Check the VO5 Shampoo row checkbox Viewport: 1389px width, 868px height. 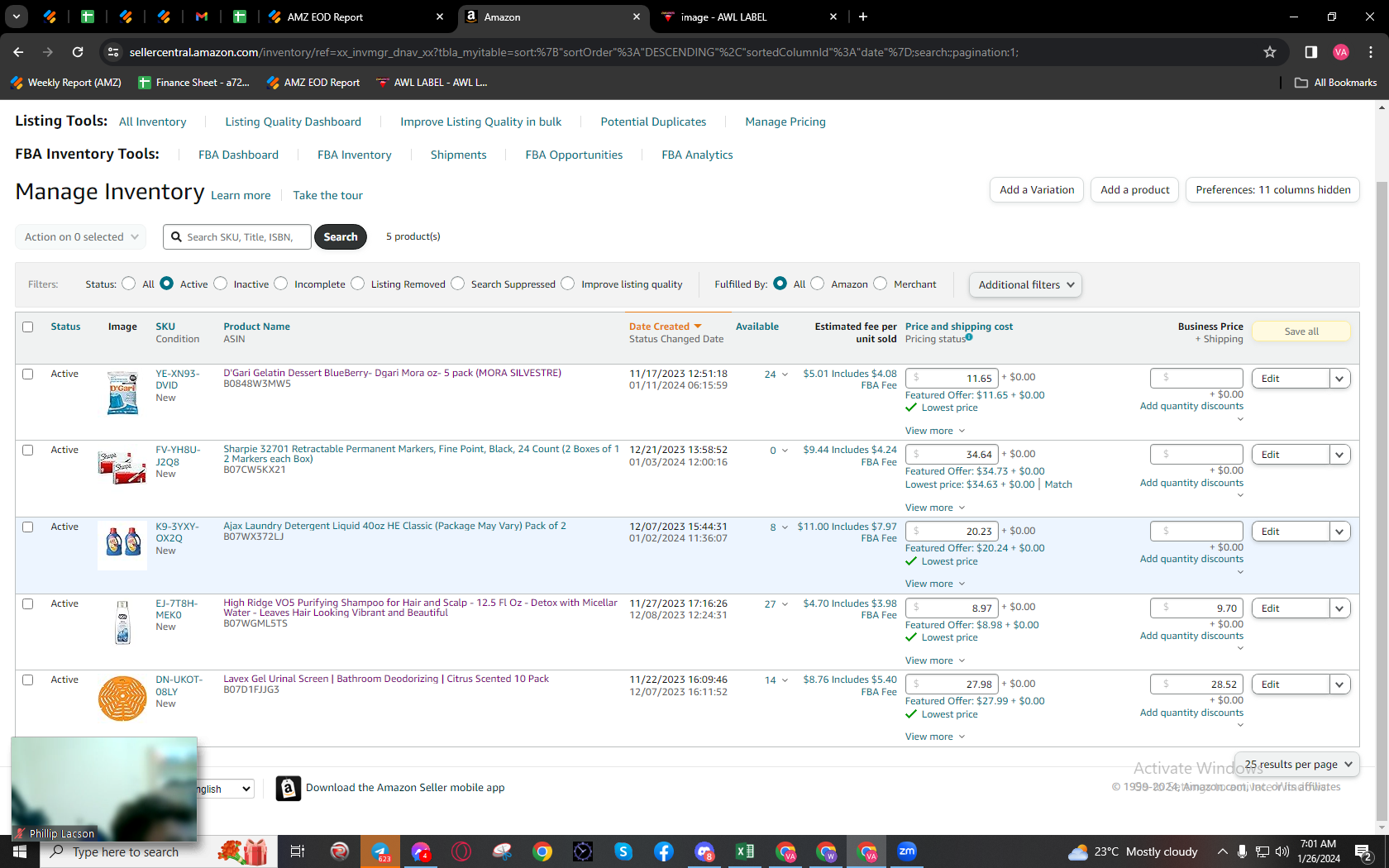click(x=28, y=603)
